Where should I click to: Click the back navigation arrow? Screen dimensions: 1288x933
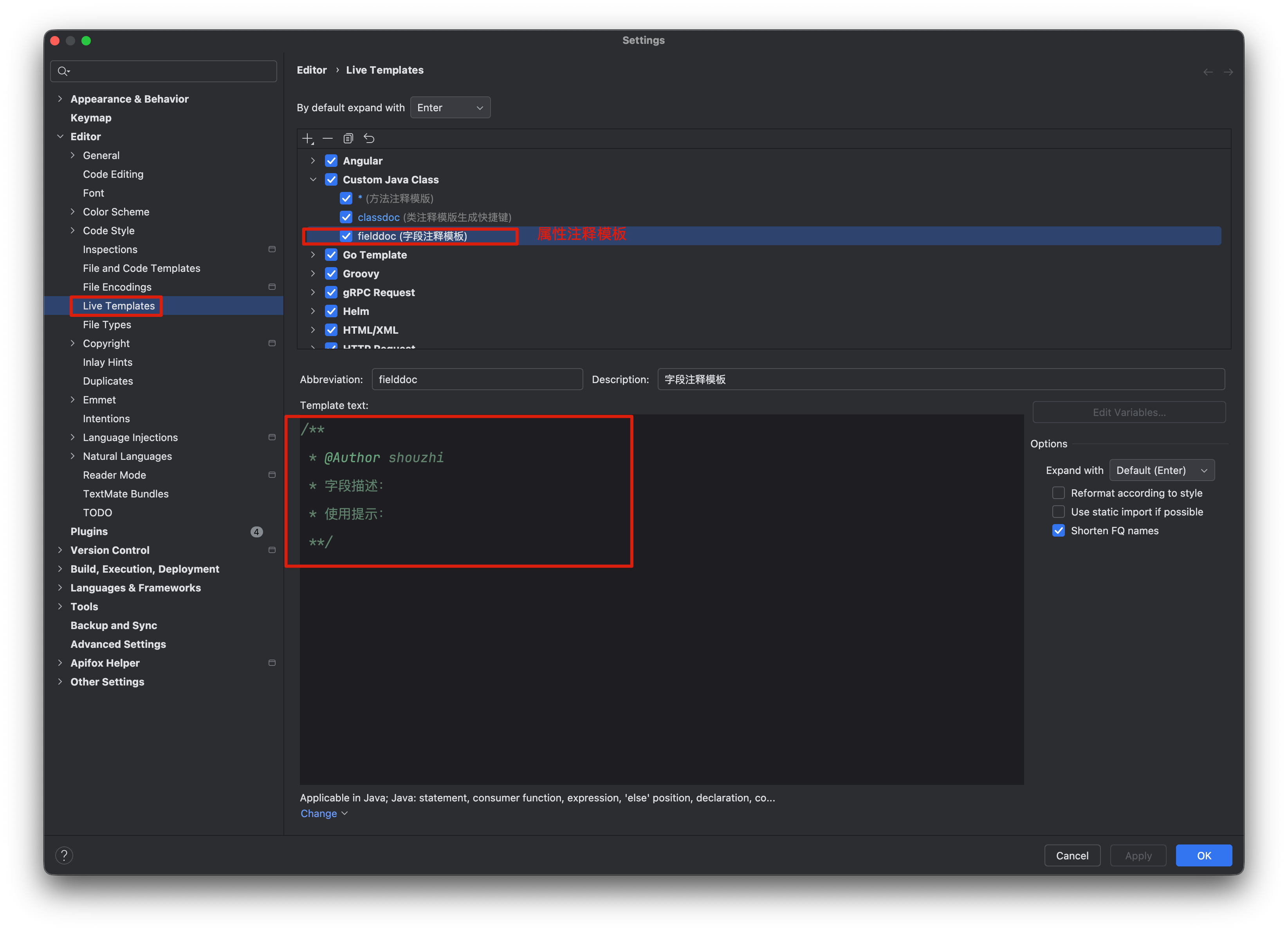pos(1208,72)
